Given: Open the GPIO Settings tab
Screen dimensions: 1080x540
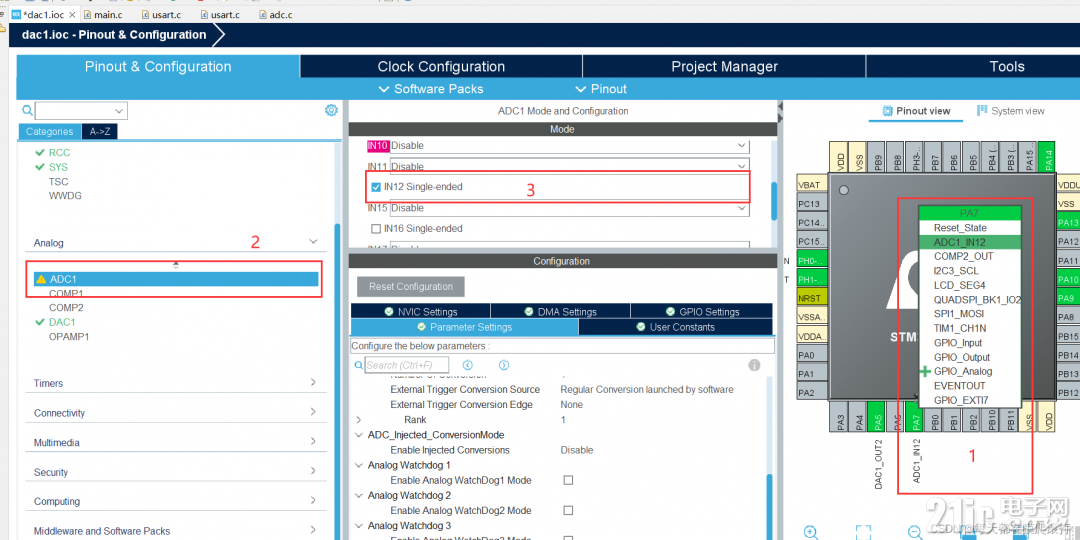Looking at the screenshot, I should click(x=701, y=311).
